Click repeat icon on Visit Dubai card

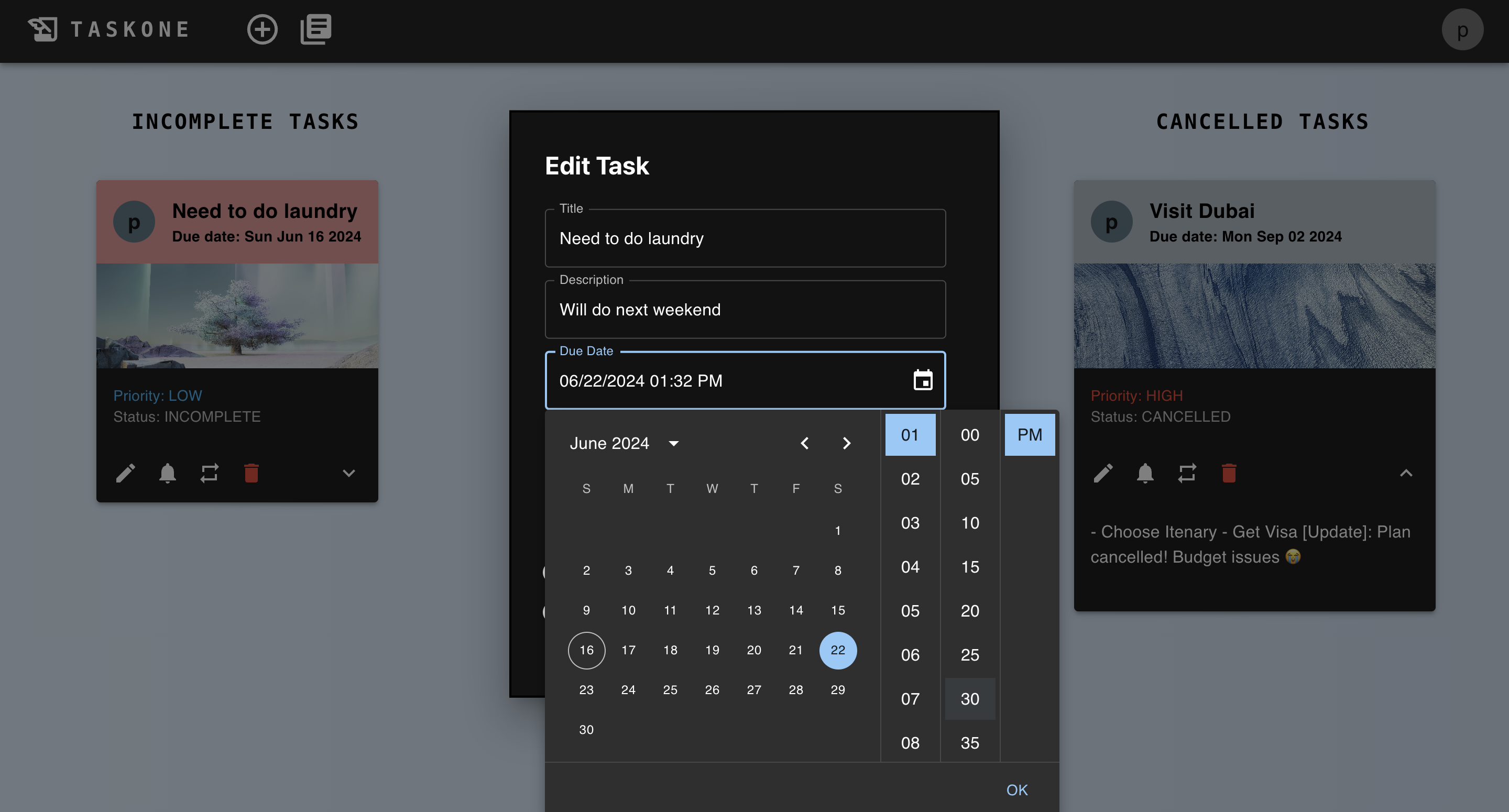pos(1187,473)
